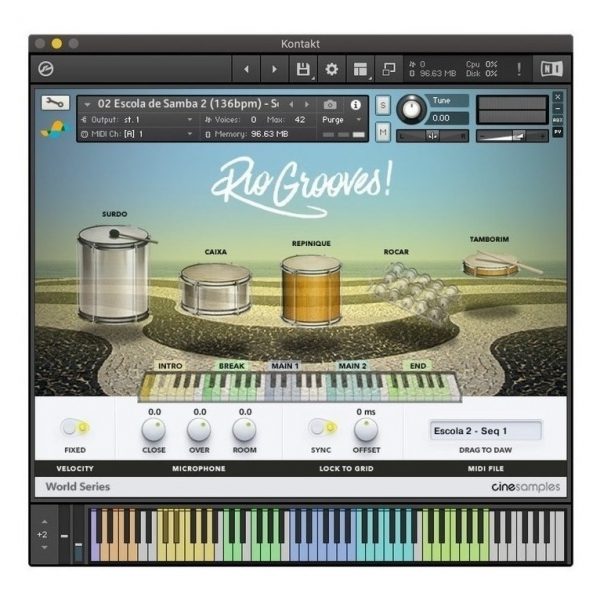Viewport: 600px width, 600px height.
Task: Decrease keyboard octave with down arrow
Action: pyautogui.click(x=44, y=548)
